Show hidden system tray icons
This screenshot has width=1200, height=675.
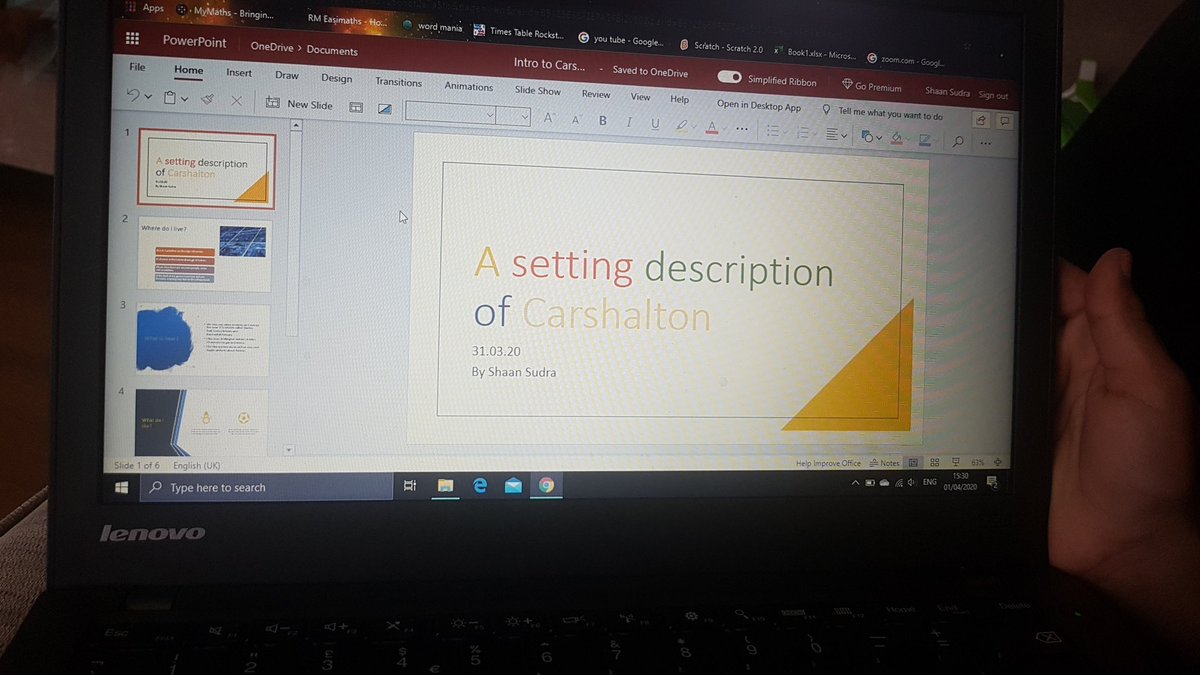(855, 482)
